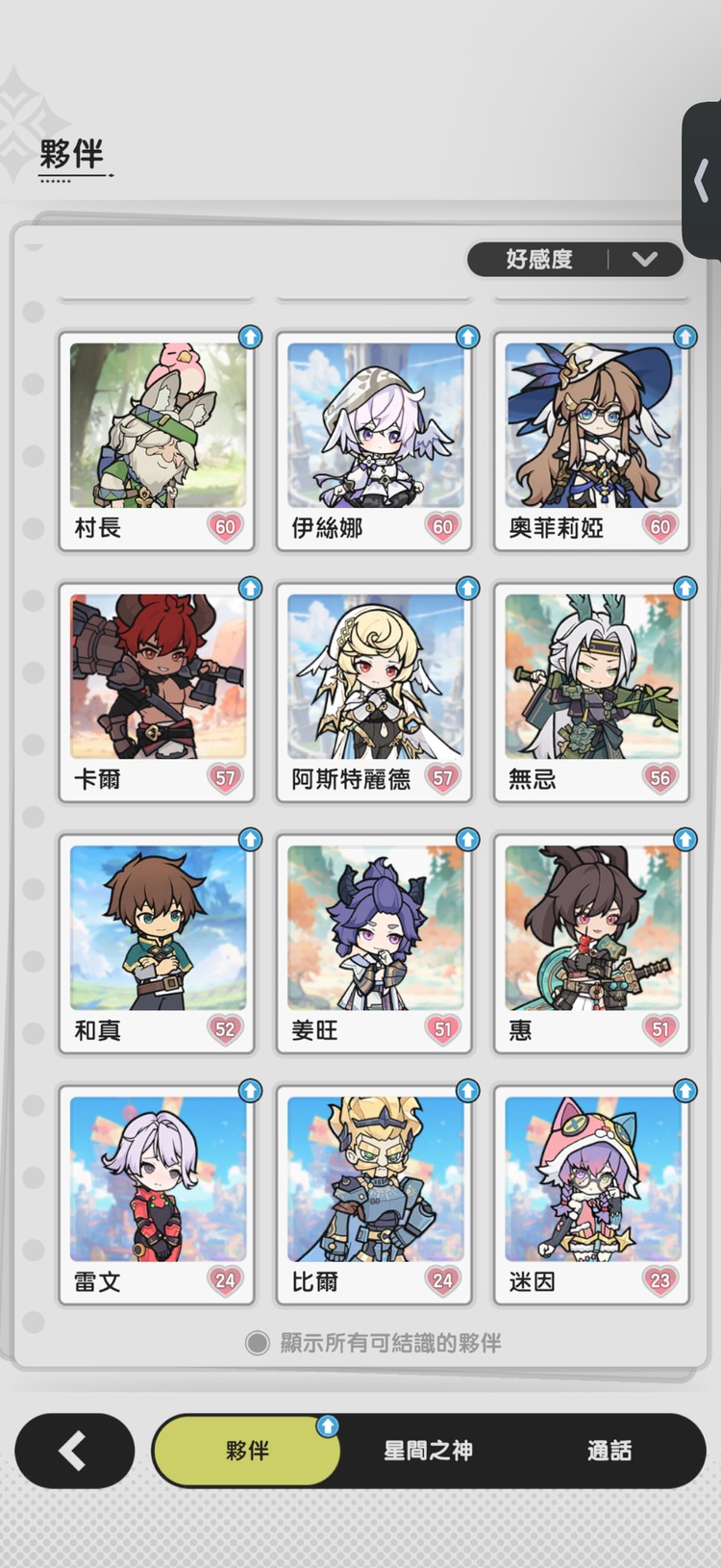Tap the upgrade arrow badge on 伊絲娜 card
Viewport: 721px width, 1568px height.
pyautogui.click(x=467, y=337)
